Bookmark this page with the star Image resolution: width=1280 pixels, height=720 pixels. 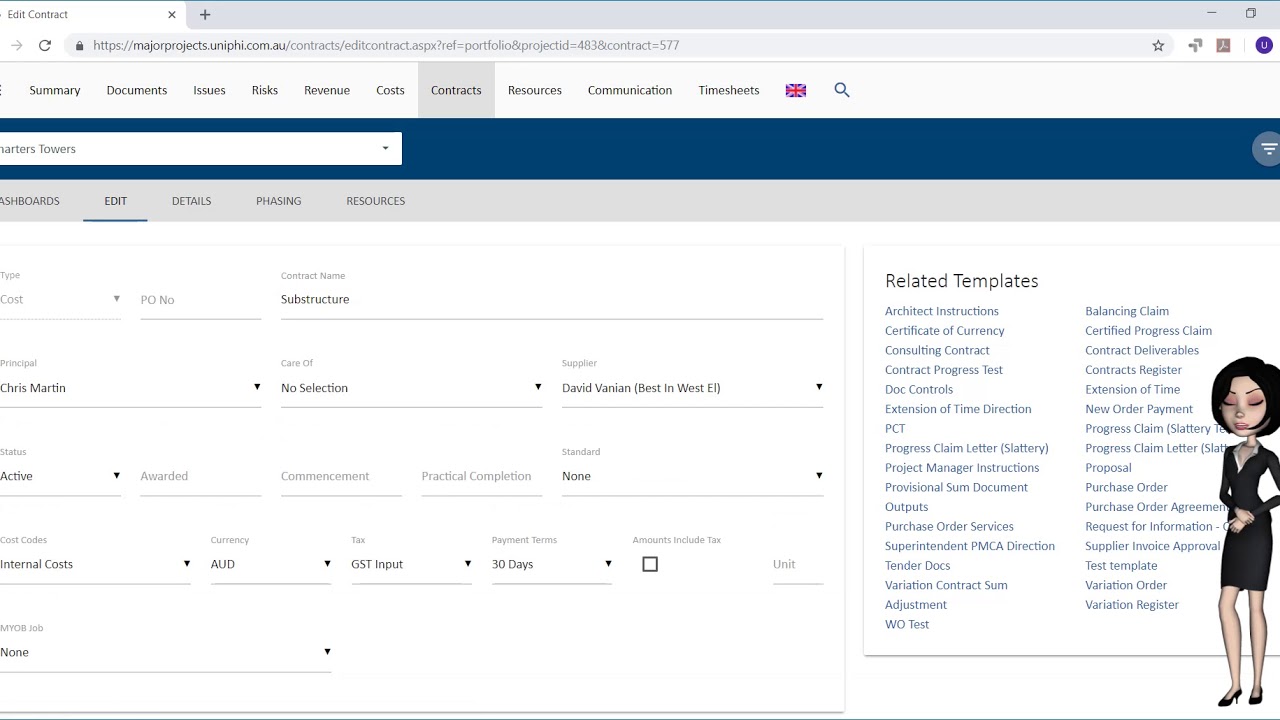pyautogui.click(x=1158, y=45)
